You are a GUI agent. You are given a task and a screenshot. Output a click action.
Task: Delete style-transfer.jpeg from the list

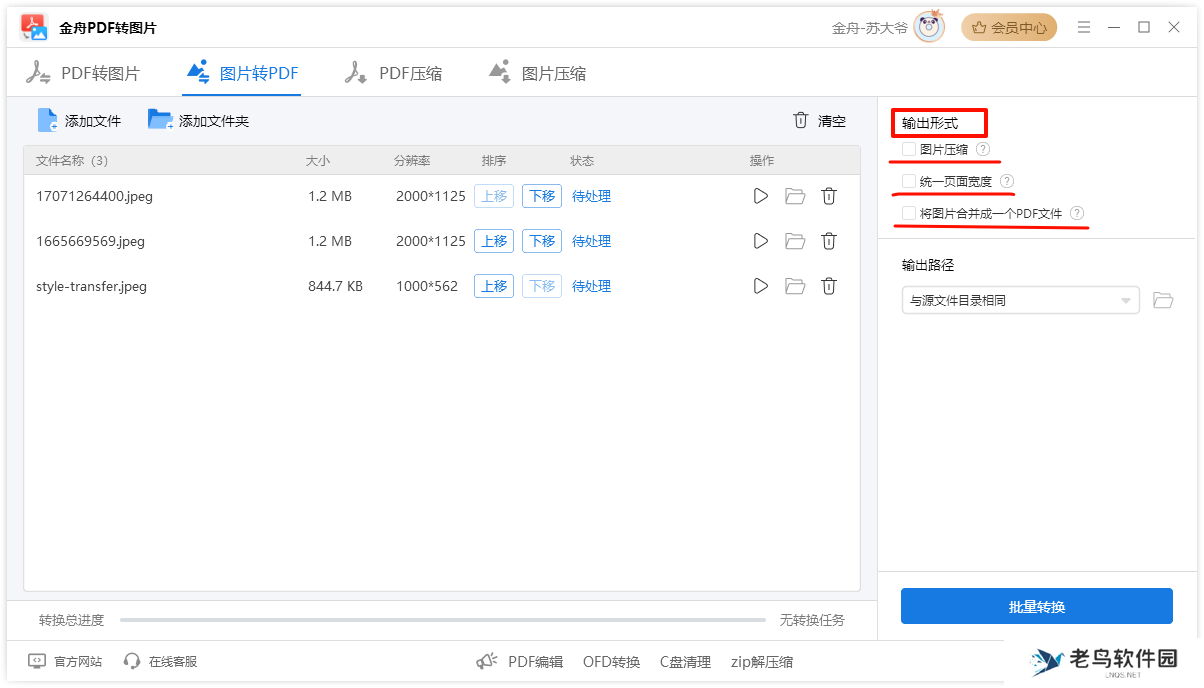[x=829, y=286]
